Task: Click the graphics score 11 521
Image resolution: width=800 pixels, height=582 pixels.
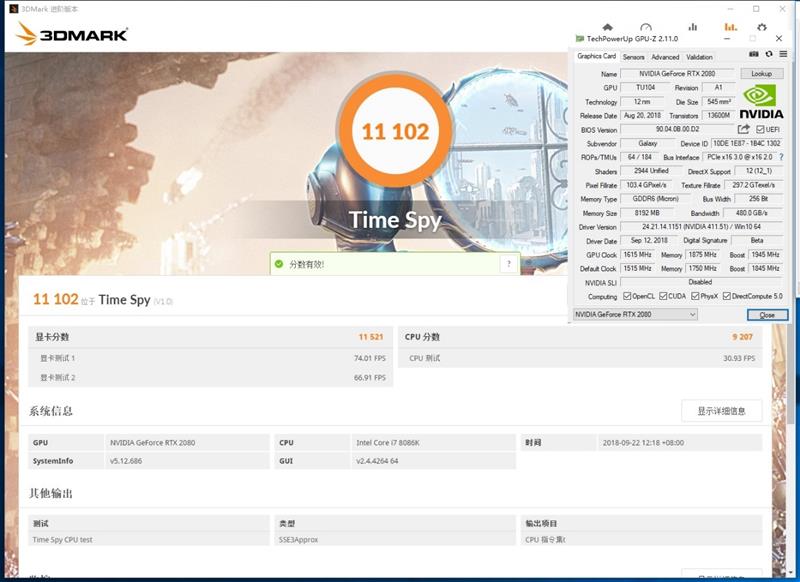Action: pyautogui.click(x=370, y=337)
